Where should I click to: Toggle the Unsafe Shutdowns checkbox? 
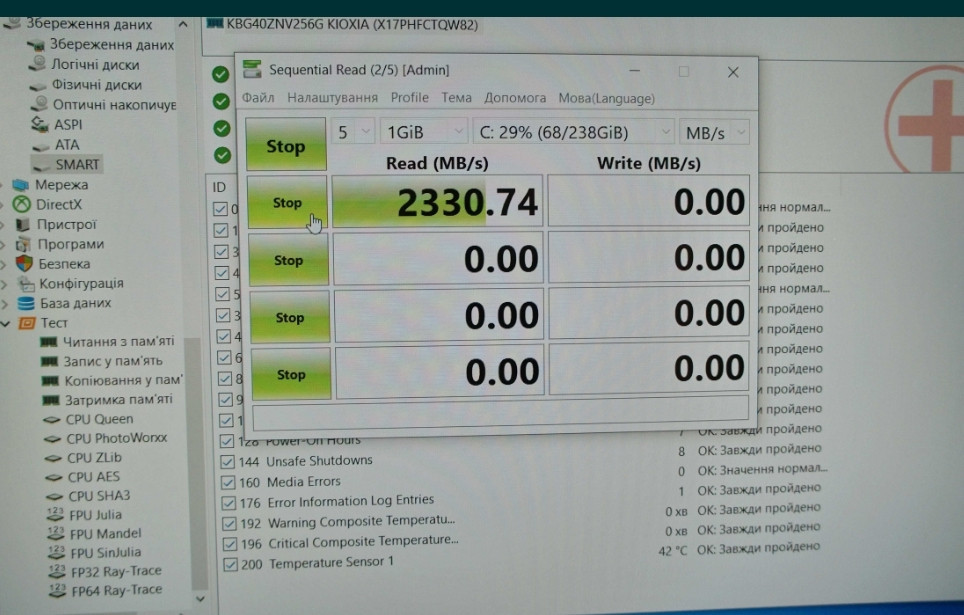click(228, 461)
